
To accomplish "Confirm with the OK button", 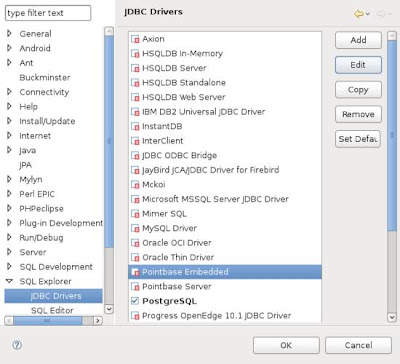I will (286, 345).
